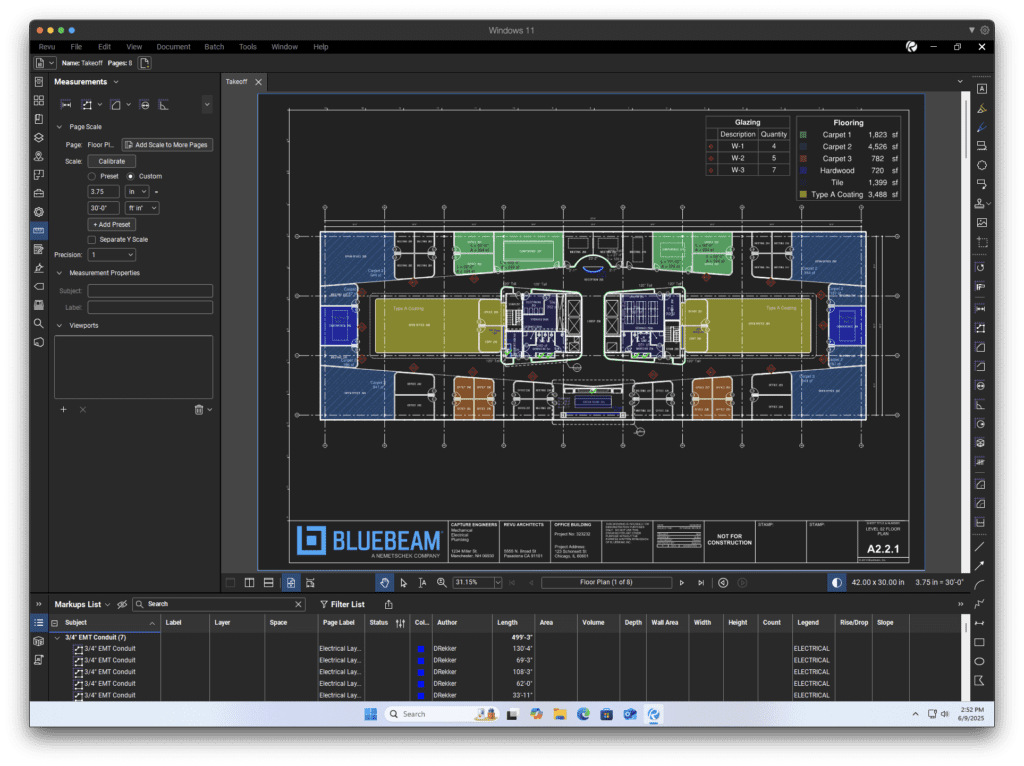Open the Tools menu
1024x766 pixels.
pyautogui.click(x=247, y=46)
